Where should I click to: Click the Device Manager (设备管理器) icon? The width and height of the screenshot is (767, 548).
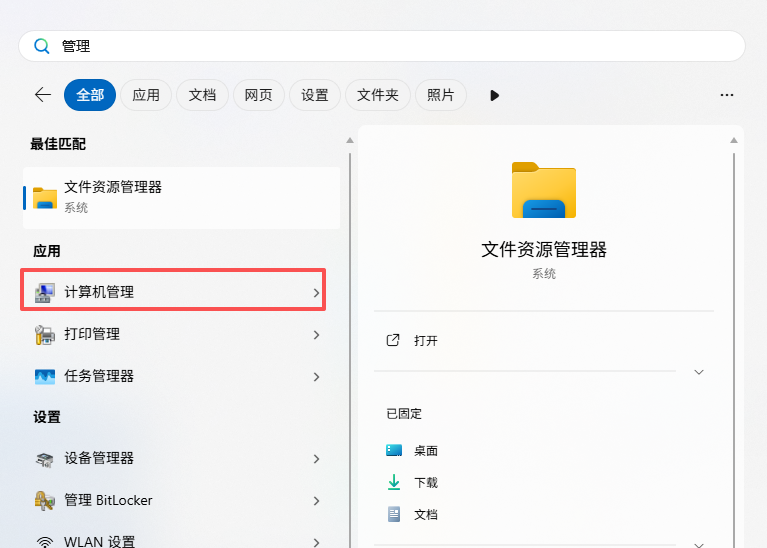pyautogui.click(x=45, y=458)
